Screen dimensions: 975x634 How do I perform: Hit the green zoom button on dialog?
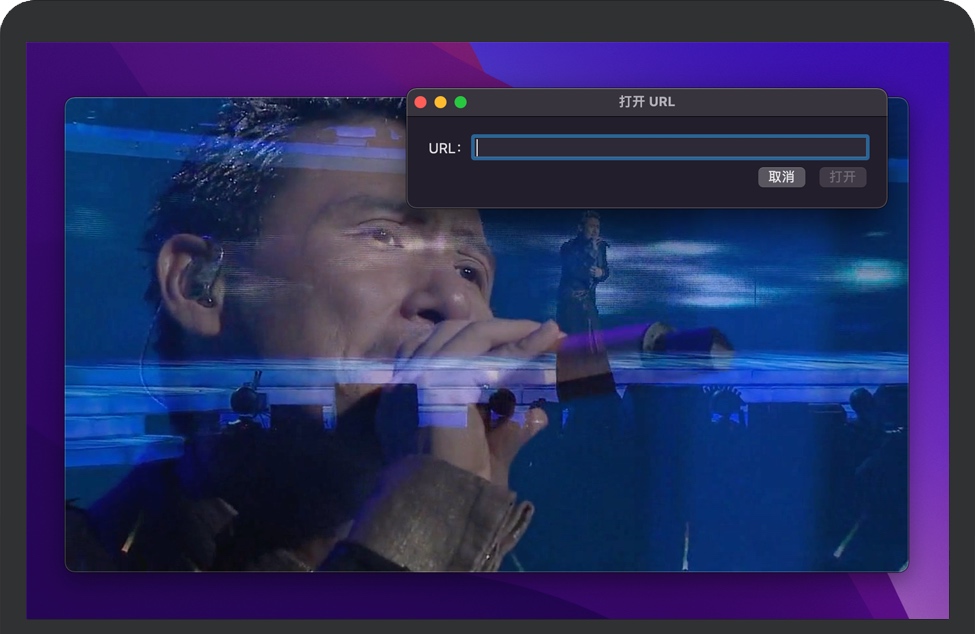pos(461,102)
